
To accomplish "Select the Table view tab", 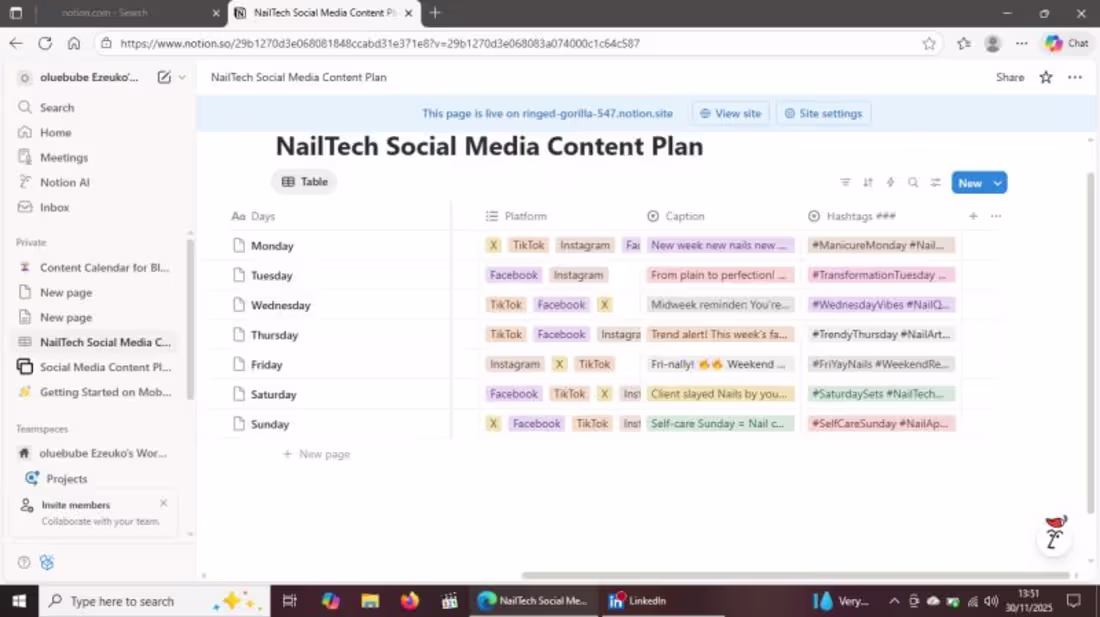I will tap(304, 182).
